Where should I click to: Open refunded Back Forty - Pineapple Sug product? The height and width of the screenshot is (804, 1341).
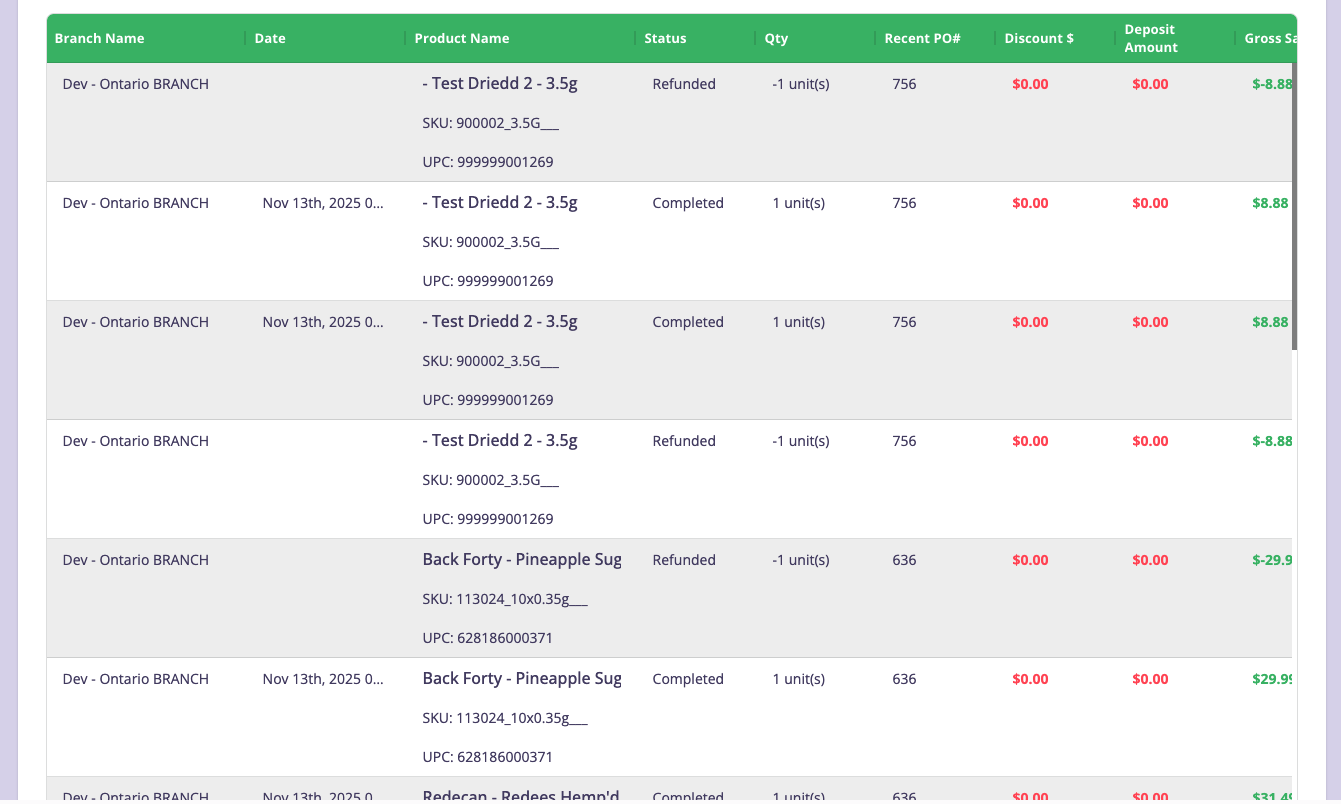coord(522,560)
